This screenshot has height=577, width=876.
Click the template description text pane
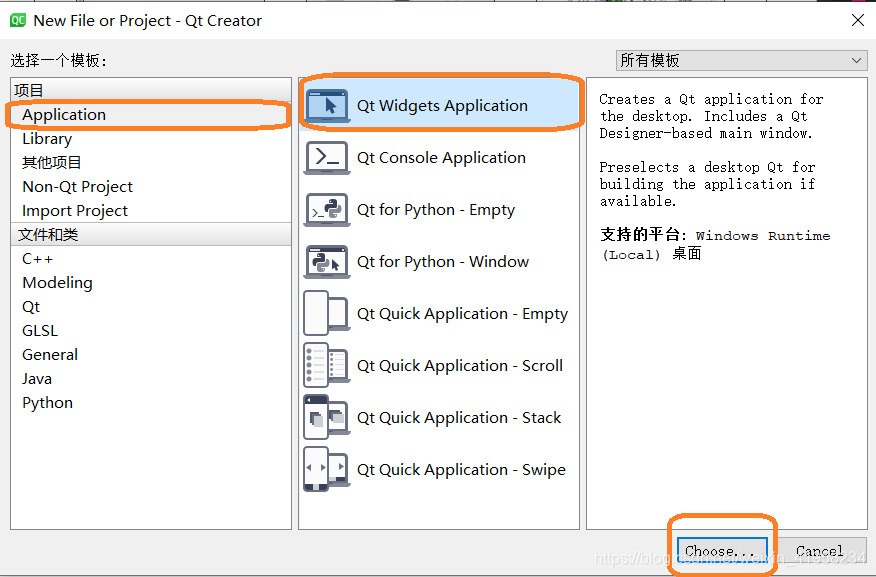click(x=726, y=303)
